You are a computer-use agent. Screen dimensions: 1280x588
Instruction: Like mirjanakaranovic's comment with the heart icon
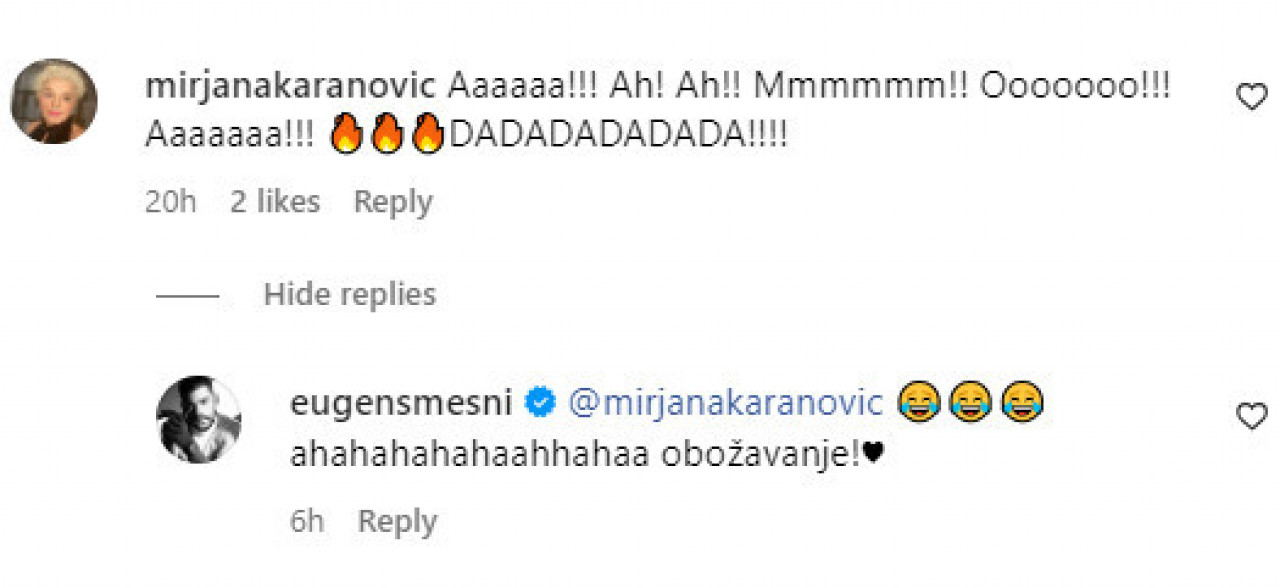[x=1252, y=97]
